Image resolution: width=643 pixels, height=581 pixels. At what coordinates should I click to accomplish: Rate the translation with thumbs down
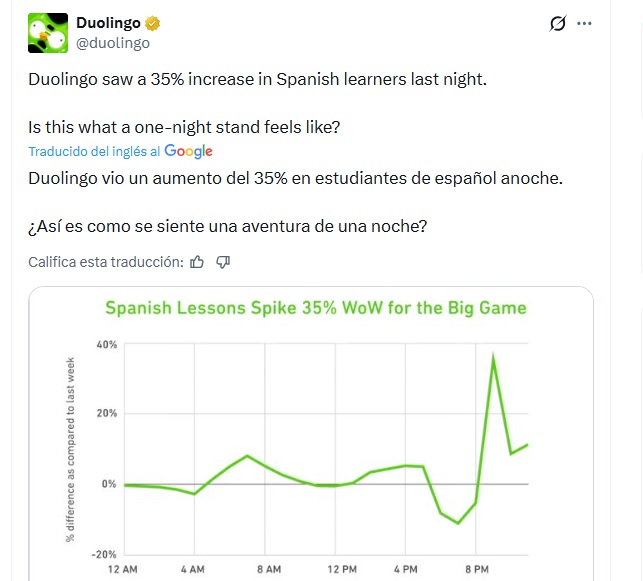click(x=223, y=262)
